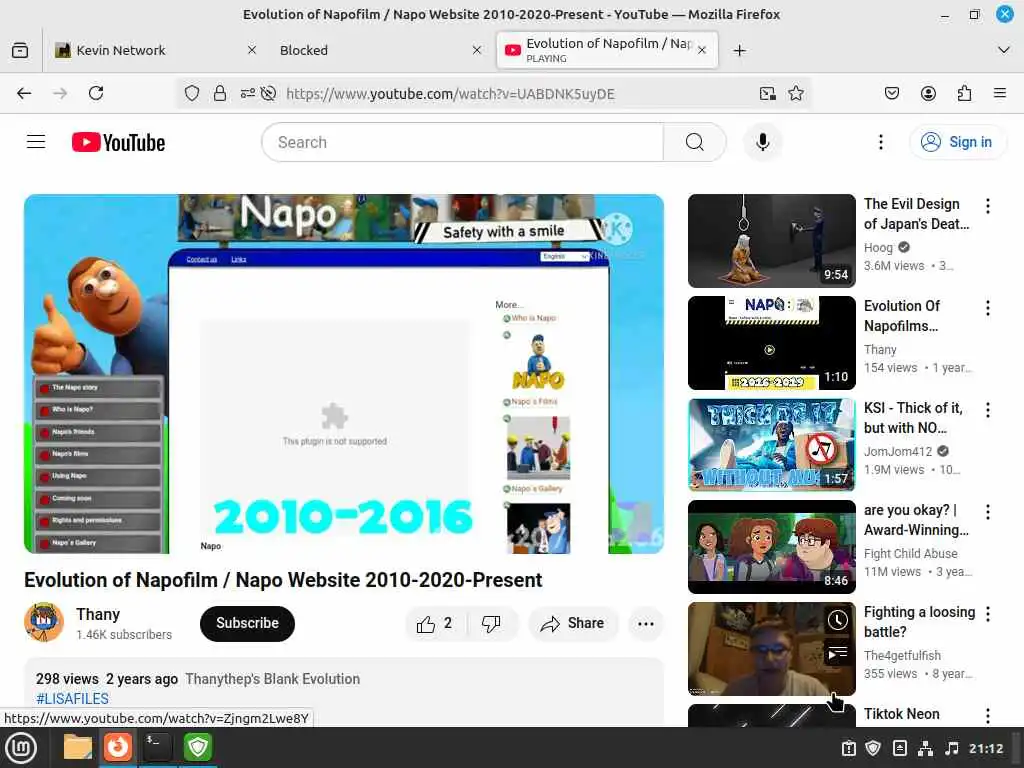Open options for are you okay video
Image resolution: width=1024 pixels, height=768 pixels.
click(987, 512)
